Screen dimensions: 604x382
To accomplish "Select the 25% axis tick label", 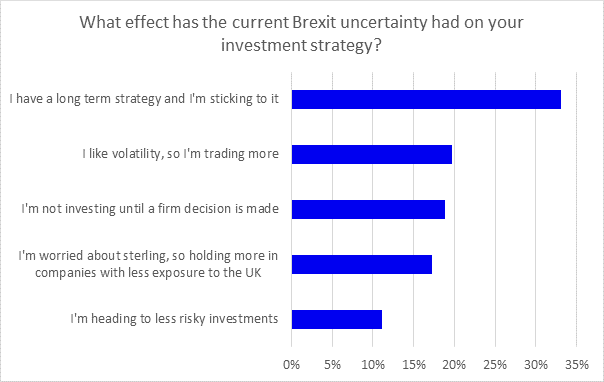I will tap(495, 364).
